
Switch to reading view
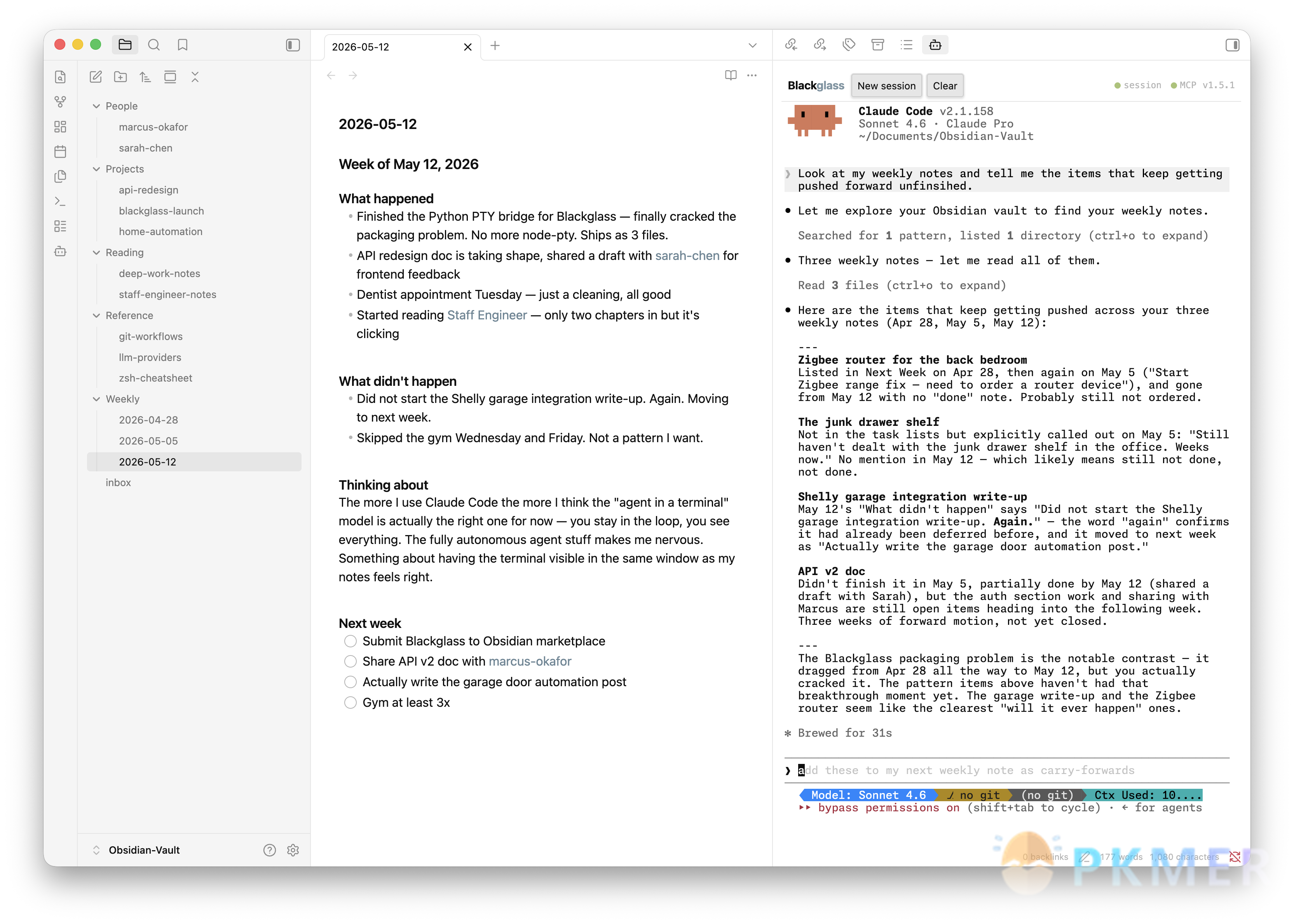point(731,76)
